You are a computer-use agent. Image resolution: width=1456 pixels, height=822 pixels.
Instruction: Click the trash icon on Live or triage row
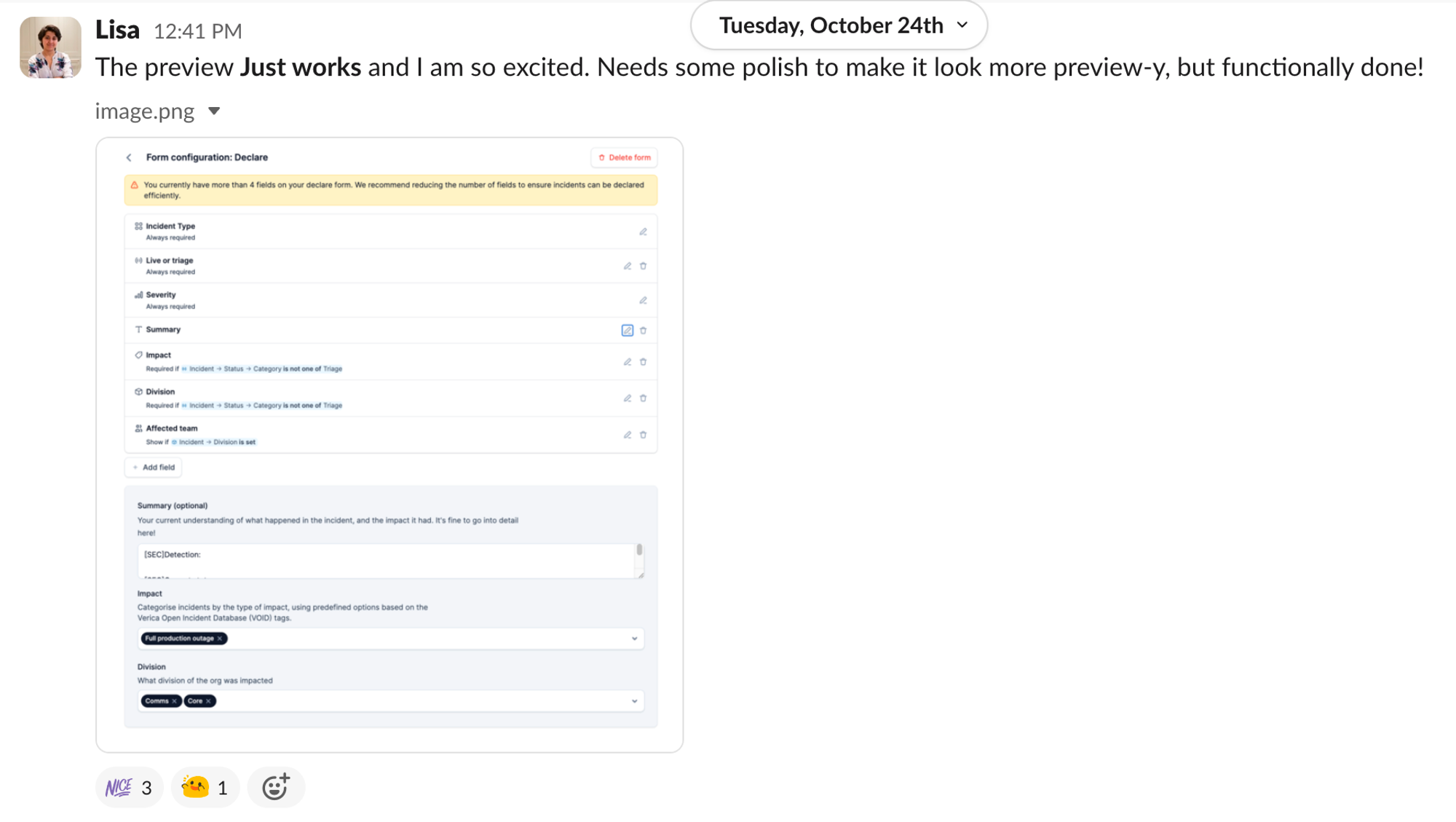644,266
